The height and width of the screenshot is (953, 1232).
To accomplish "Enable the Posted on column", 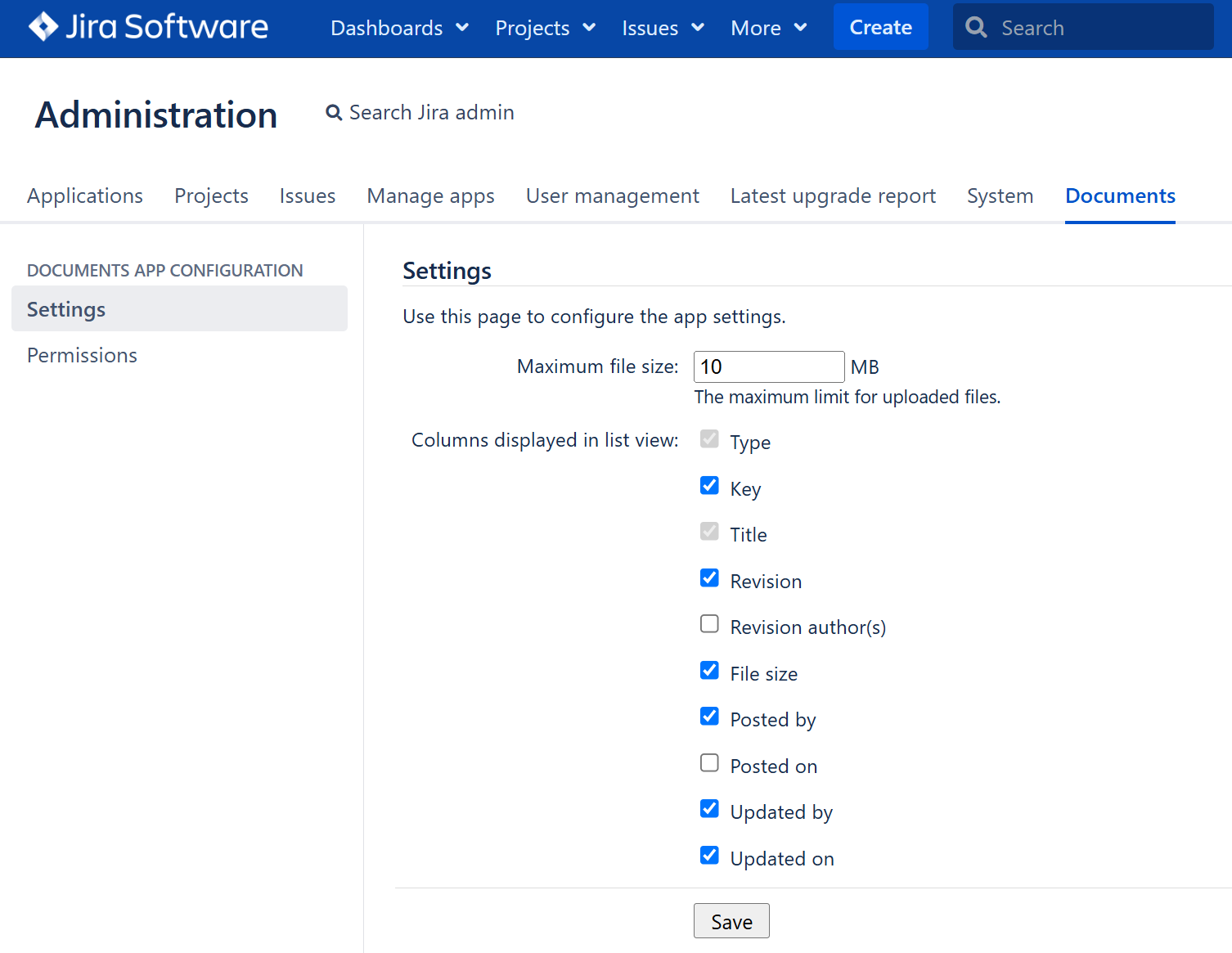I will pyautogui.click(x=708, y=762).
